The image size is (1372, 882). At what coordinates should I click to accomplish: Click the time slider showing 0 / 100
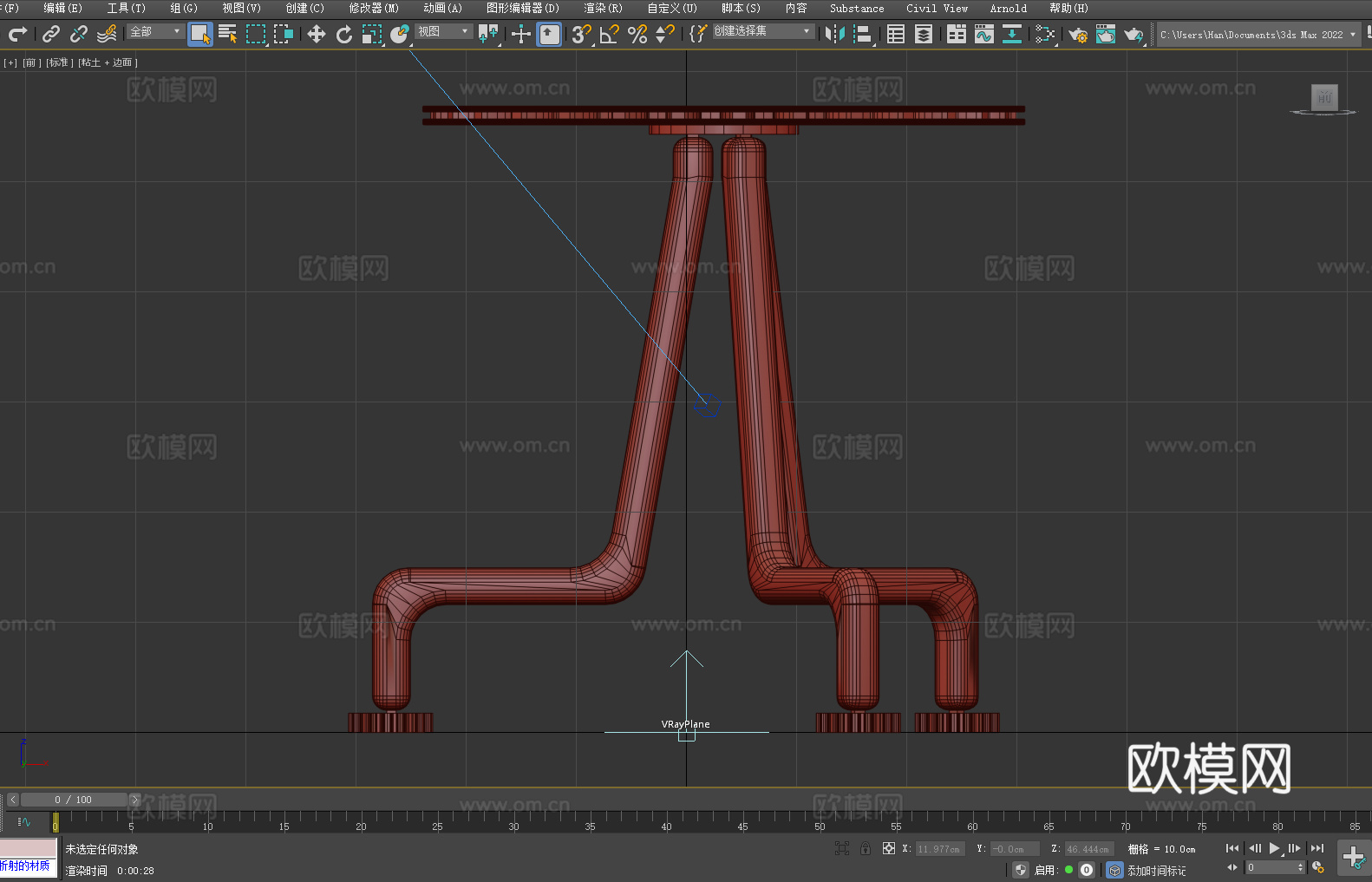[73, 800]
